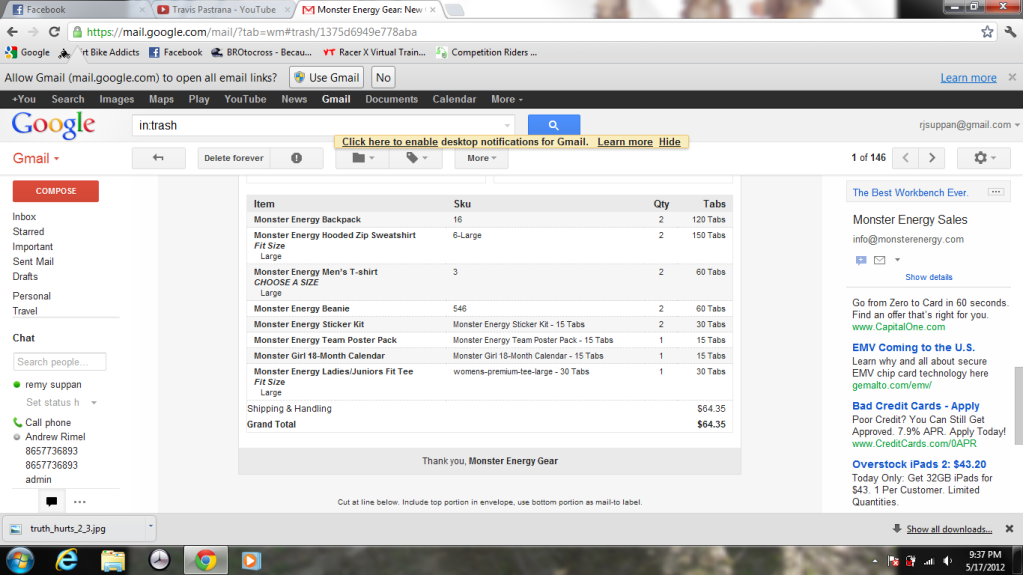
Task: Expand the More actions dropdown
Action: (481, 158)
